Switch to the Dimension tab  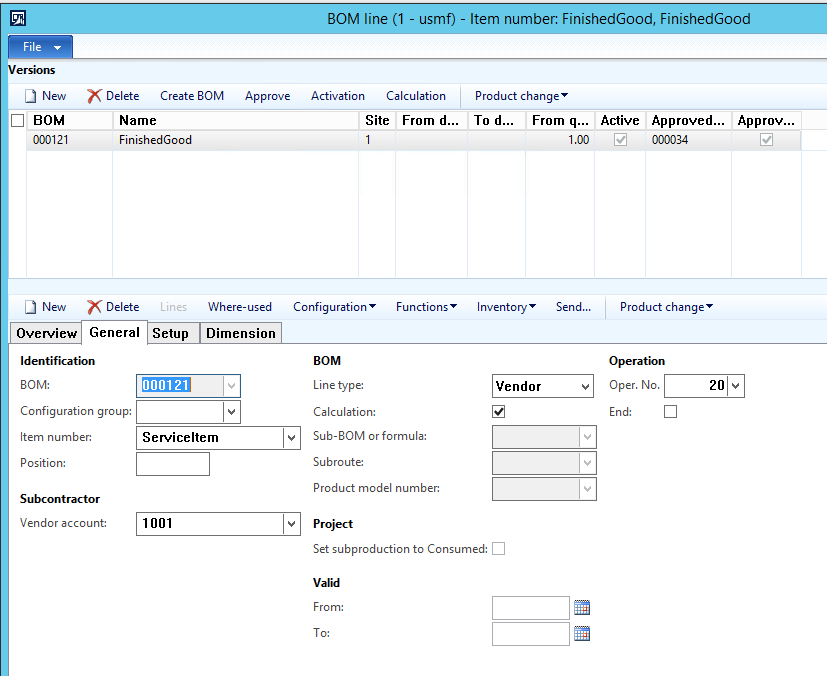(x=241, y=333)
